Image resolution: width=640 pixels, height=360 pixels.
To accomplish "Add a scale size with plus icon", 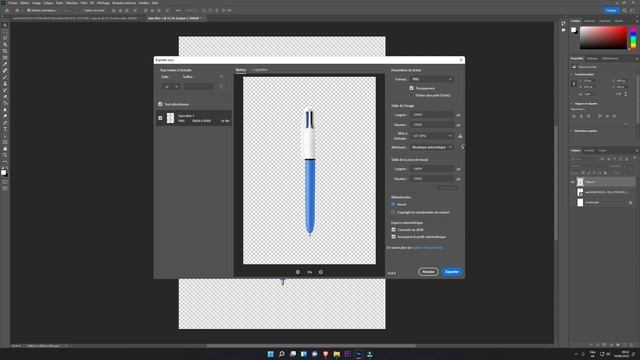I will coord(222,77).
